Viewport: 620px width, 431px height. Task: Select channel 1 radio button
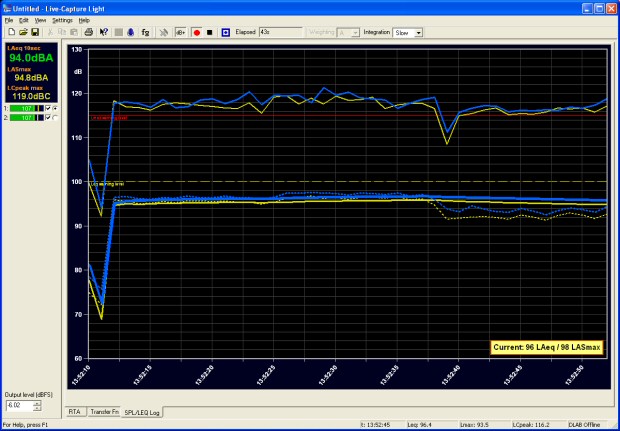coord(55,108)
